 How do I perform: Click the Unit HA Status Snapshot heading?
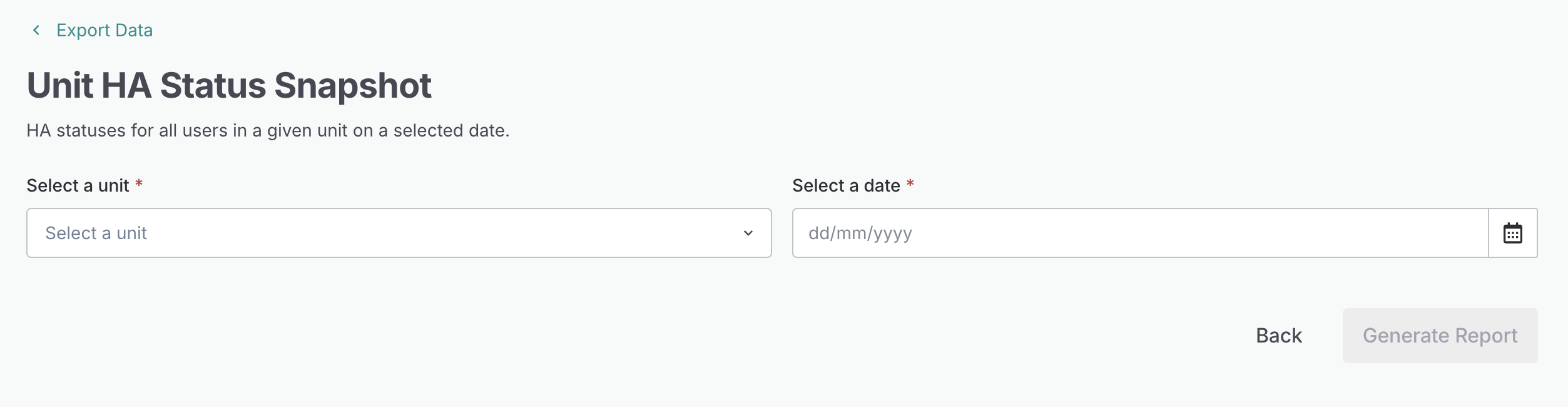pyautogui.click(x=229, y=85)
